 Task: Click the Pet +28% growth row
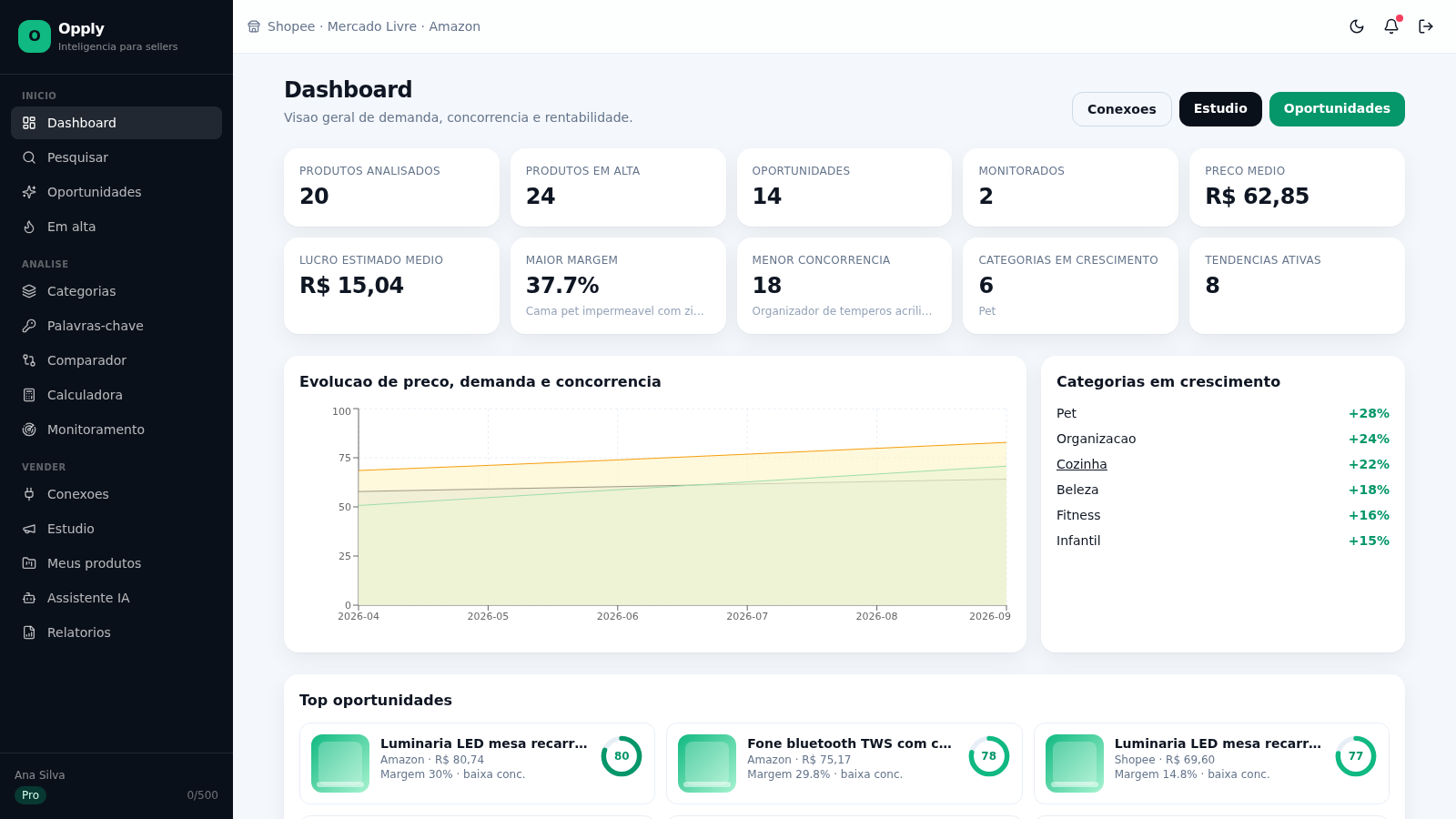pyautogui.click(x=1223, y=413)
